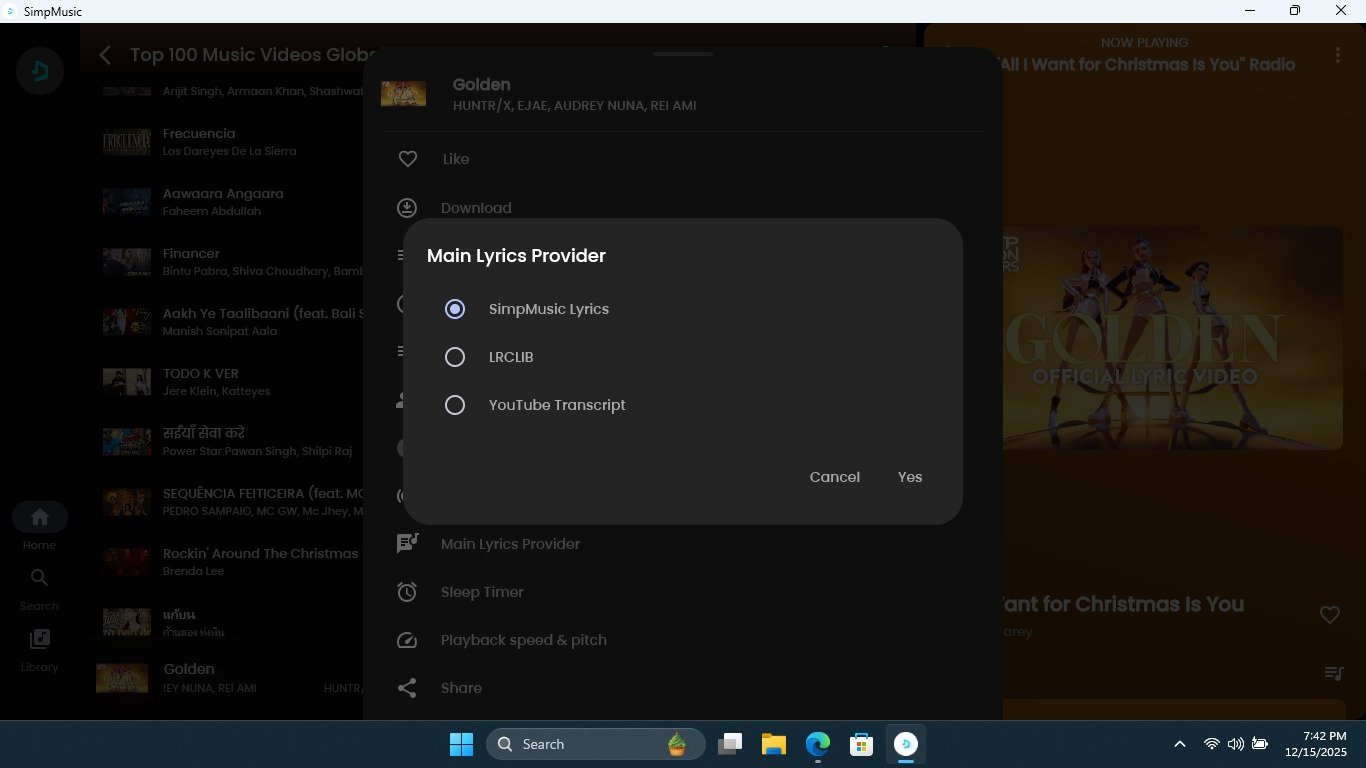Screen dimensions: 1366x768
Task: Open the Search page in sidebar
Action: [x=40, y=578]
